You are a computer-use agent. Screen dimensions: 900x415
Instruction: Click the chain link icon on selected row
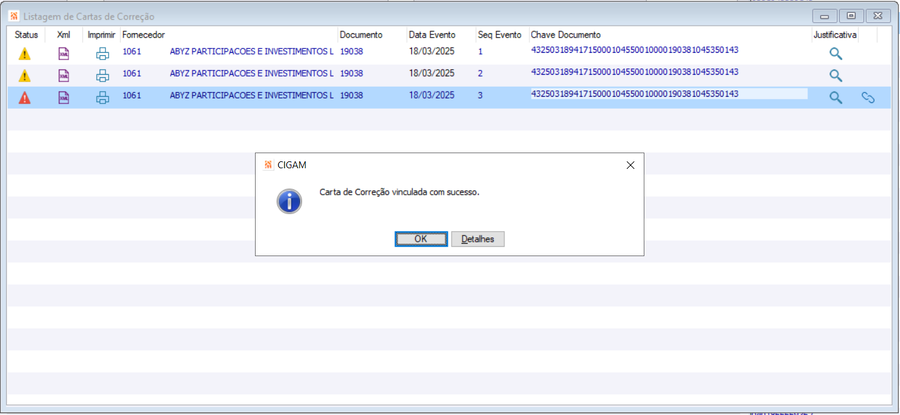click(x=868, y=98)
